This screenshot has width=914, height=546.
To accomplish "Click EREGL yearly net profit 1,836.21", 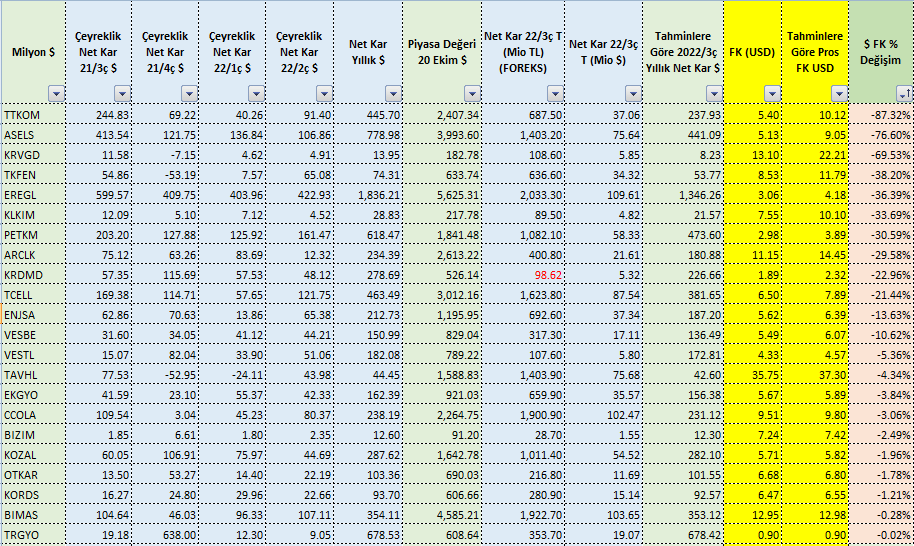I will click(x=368, y=195).
